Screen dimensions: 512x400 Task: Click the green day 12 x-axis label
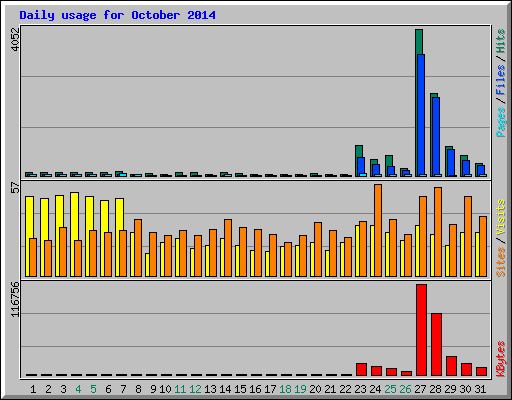(195, 389)
